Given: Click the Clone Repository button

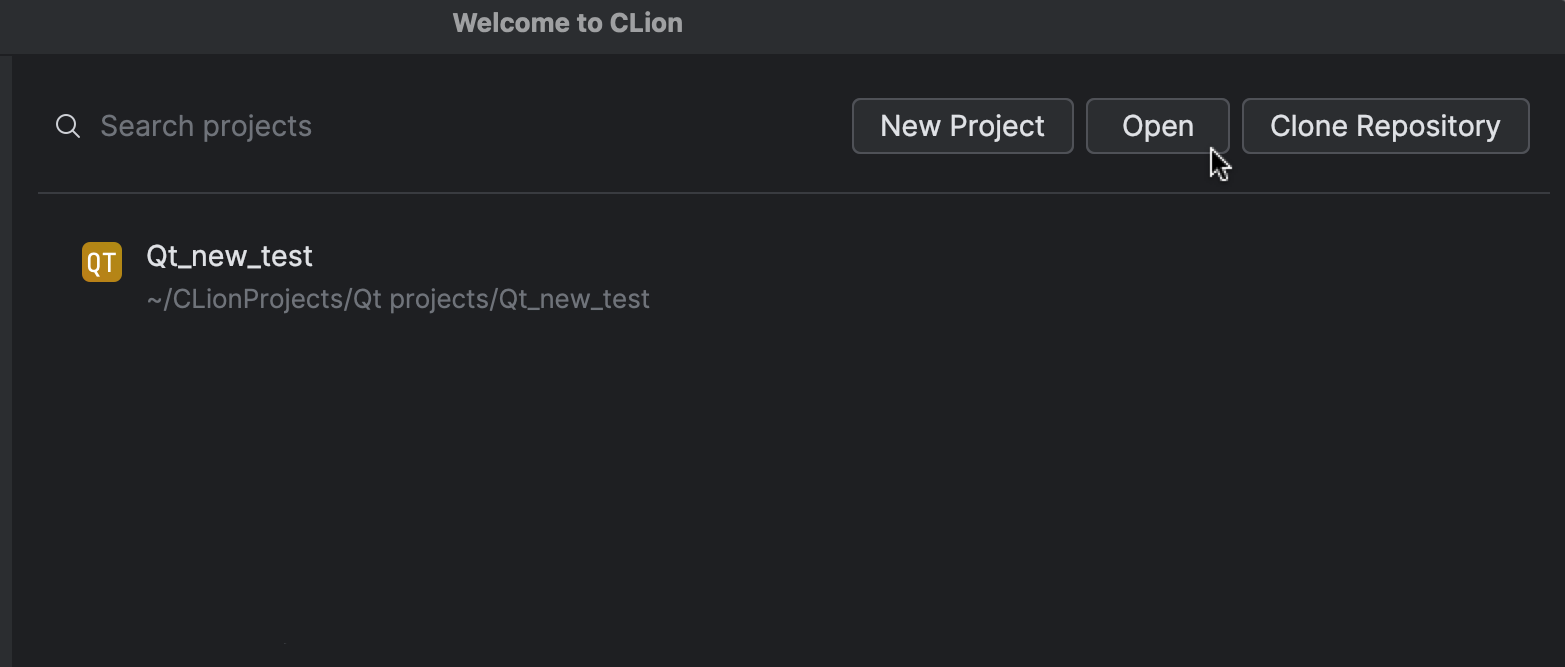Looking at the screenshot, I should point(1385,126).
